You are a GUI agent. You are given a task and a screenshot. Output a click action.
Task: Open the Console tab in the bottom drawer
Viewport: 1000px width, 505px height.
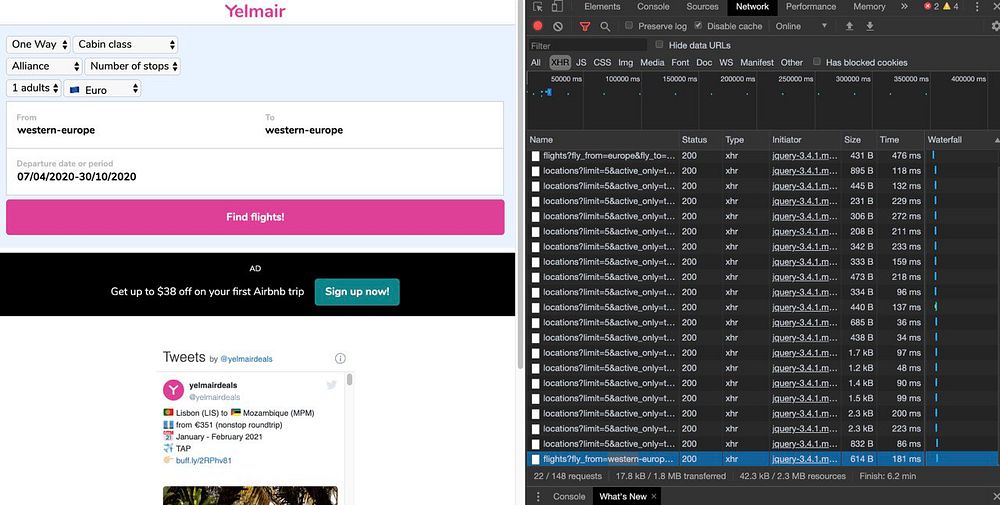[569, 496]
